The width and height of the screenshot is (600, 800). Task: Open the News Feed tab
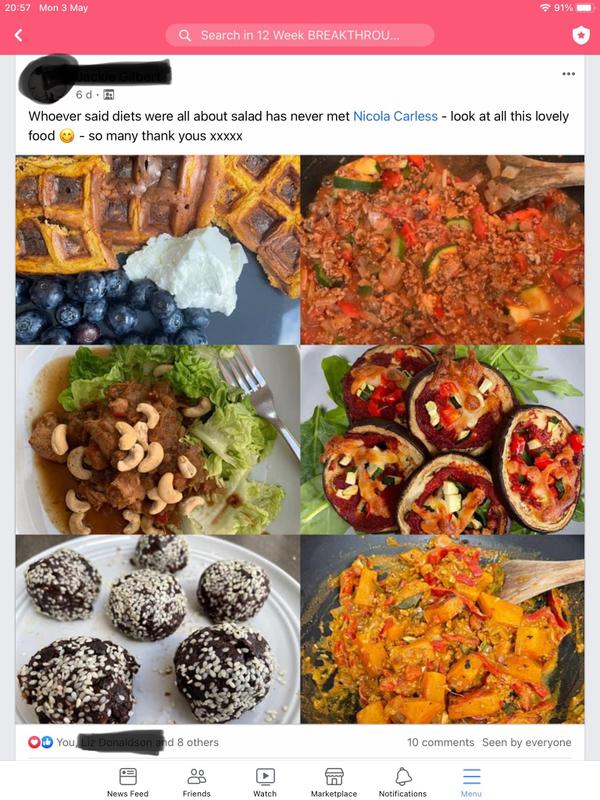click(128, 782)
